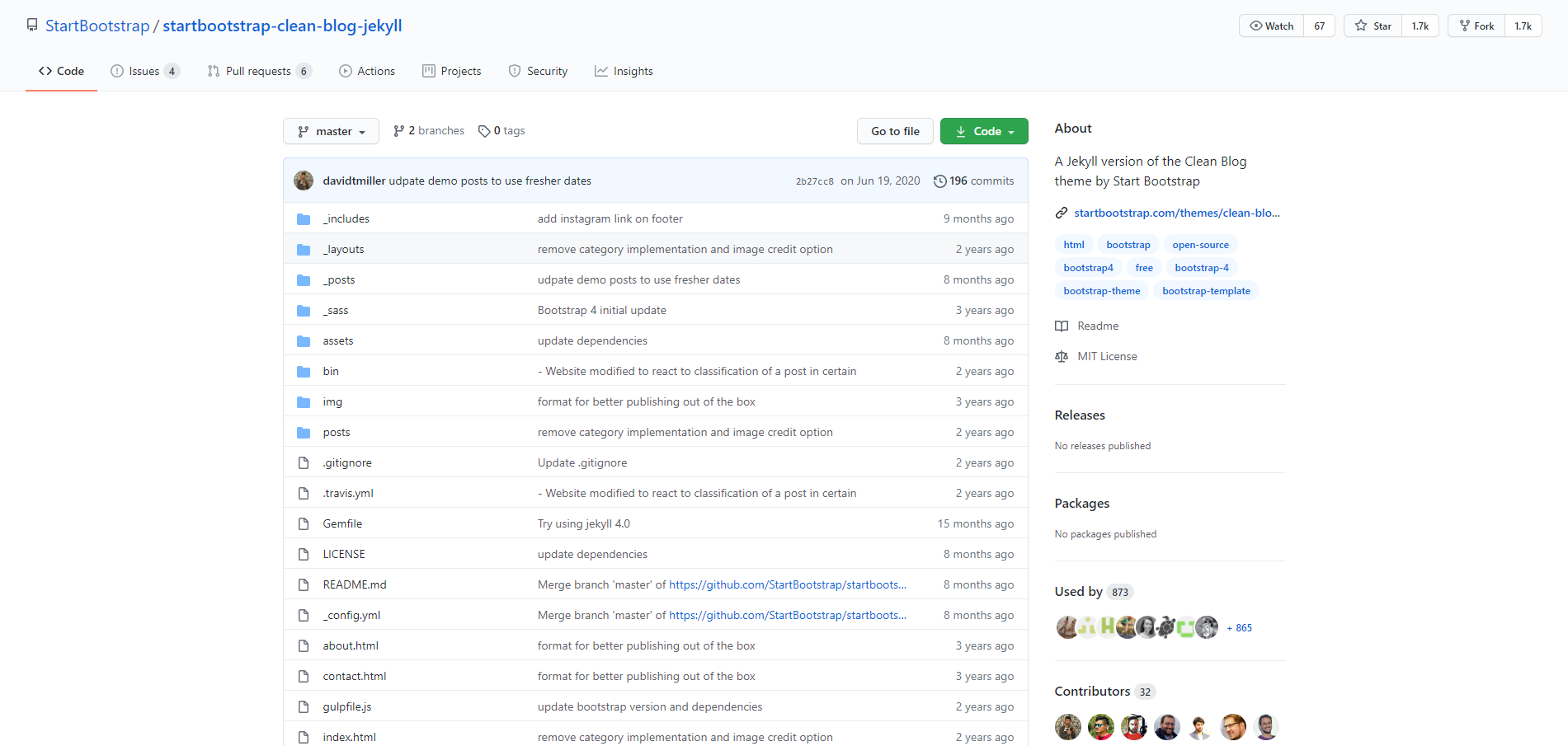Click the gulpfile.js file icon
Image resolution: width=1568 pixels, height=746 pixels.
pos(304,706)
